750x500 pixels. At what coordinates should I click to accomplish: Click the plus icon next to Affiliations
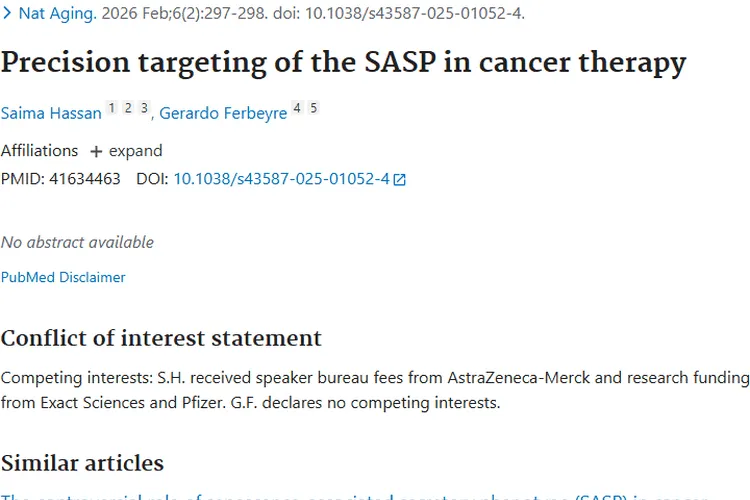[96, 152]
